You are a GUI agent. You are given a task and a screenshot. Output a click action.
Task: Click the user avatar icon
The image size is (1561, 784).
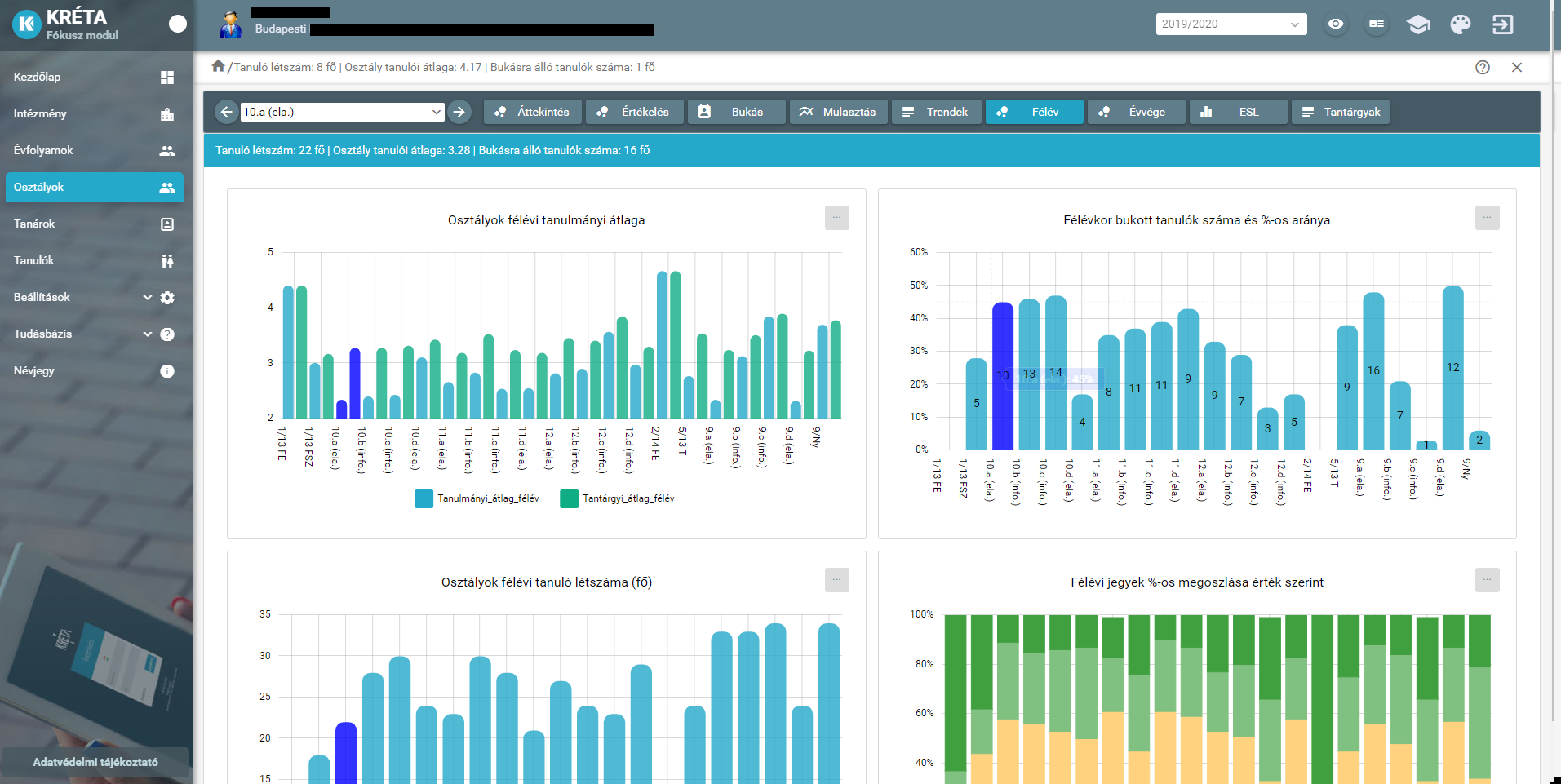(231, 24)
